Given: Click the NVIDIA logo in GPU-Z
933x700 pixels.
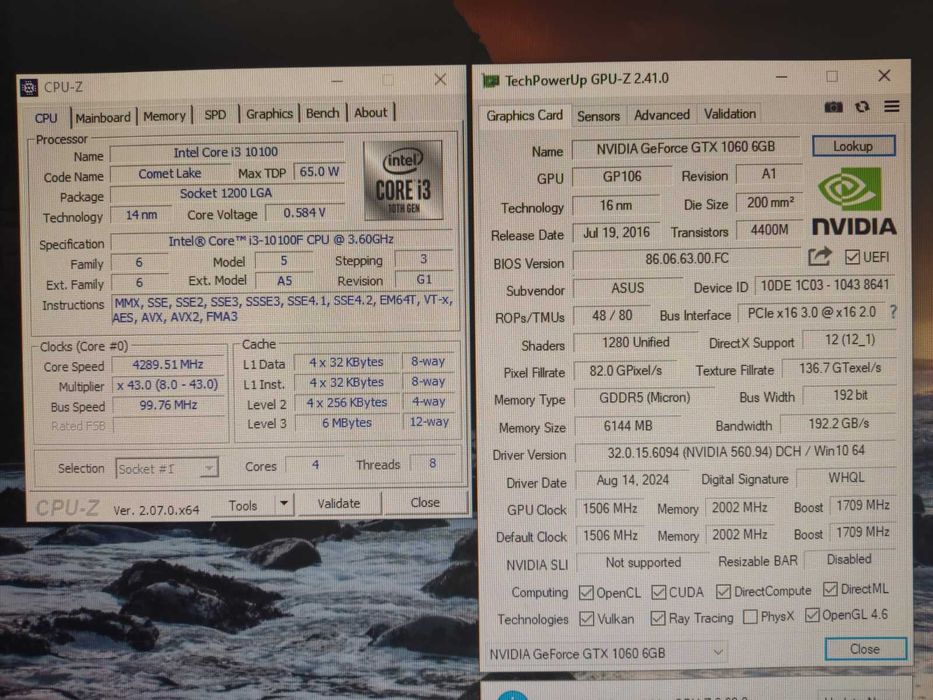Looking at the screenshot, I should 854,201.
